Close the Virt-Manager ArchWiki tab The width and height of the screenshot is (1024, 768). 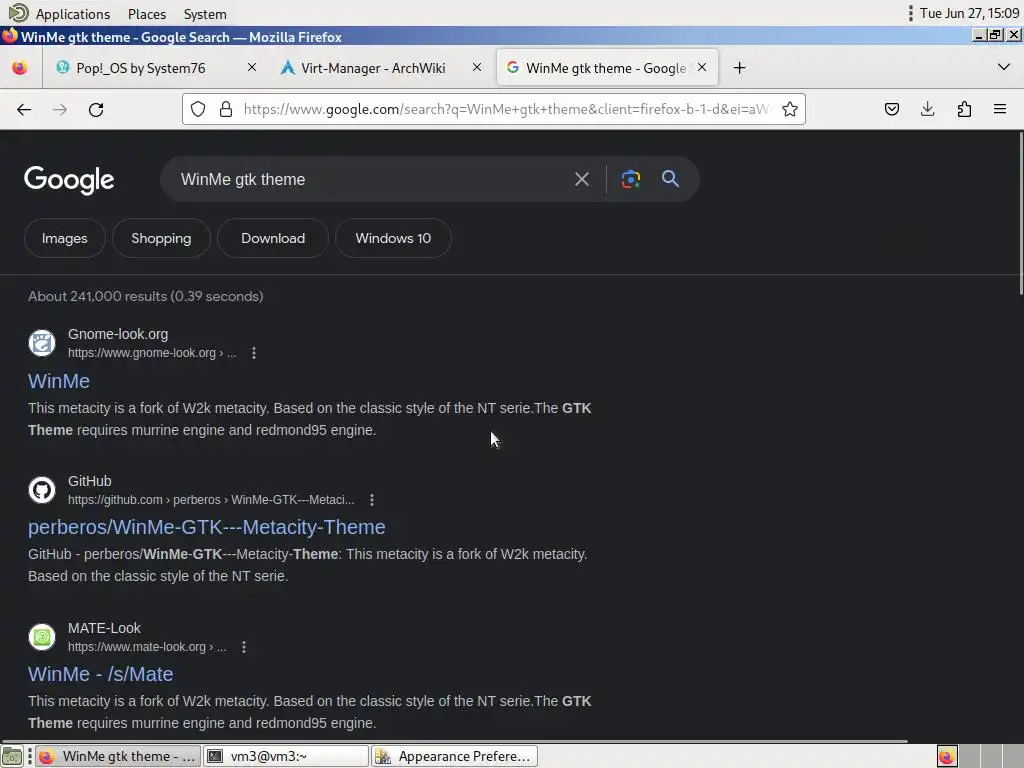coord(477,67)
